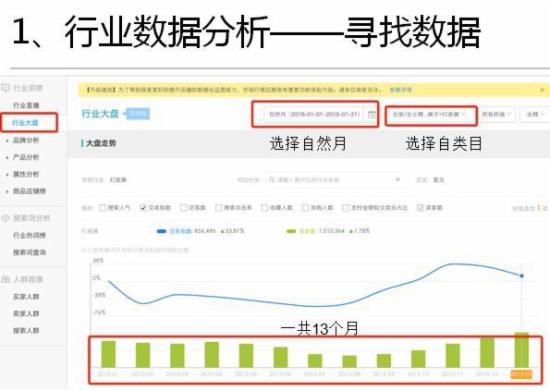Screen dimensions: 550x391
Task: Click the green 卖家数 legend marker
Action: coord(291,231)
